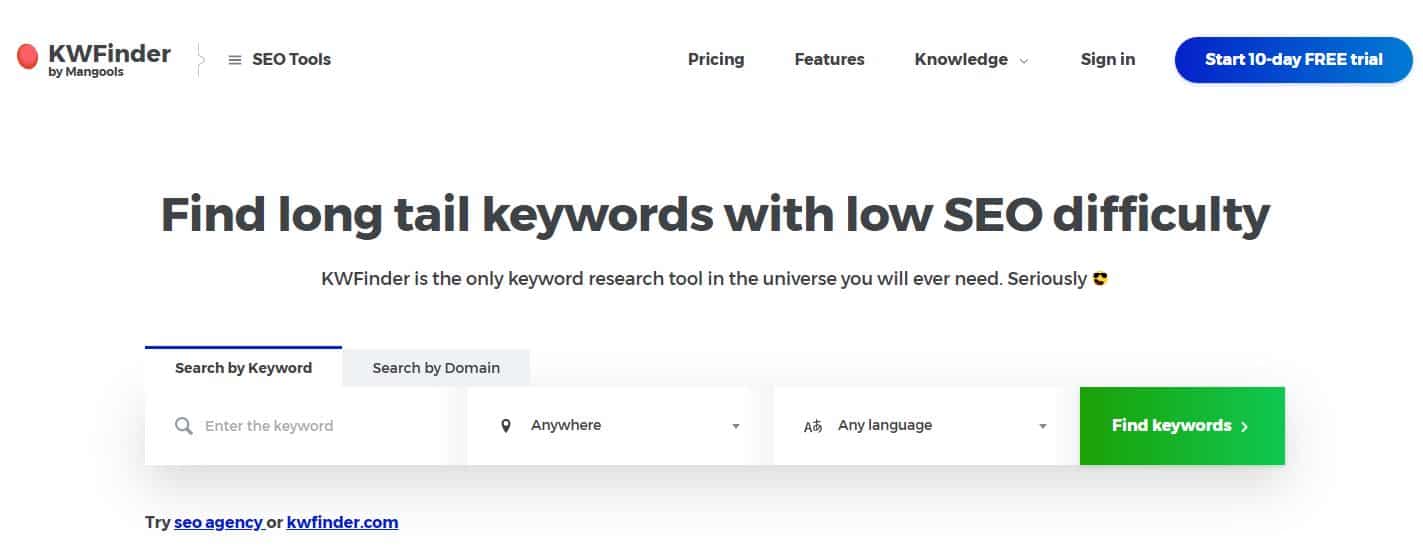Viewport: 1423px width, 558px height.
Task: Click the location pin icon
Action: click(x=505, y=426)
